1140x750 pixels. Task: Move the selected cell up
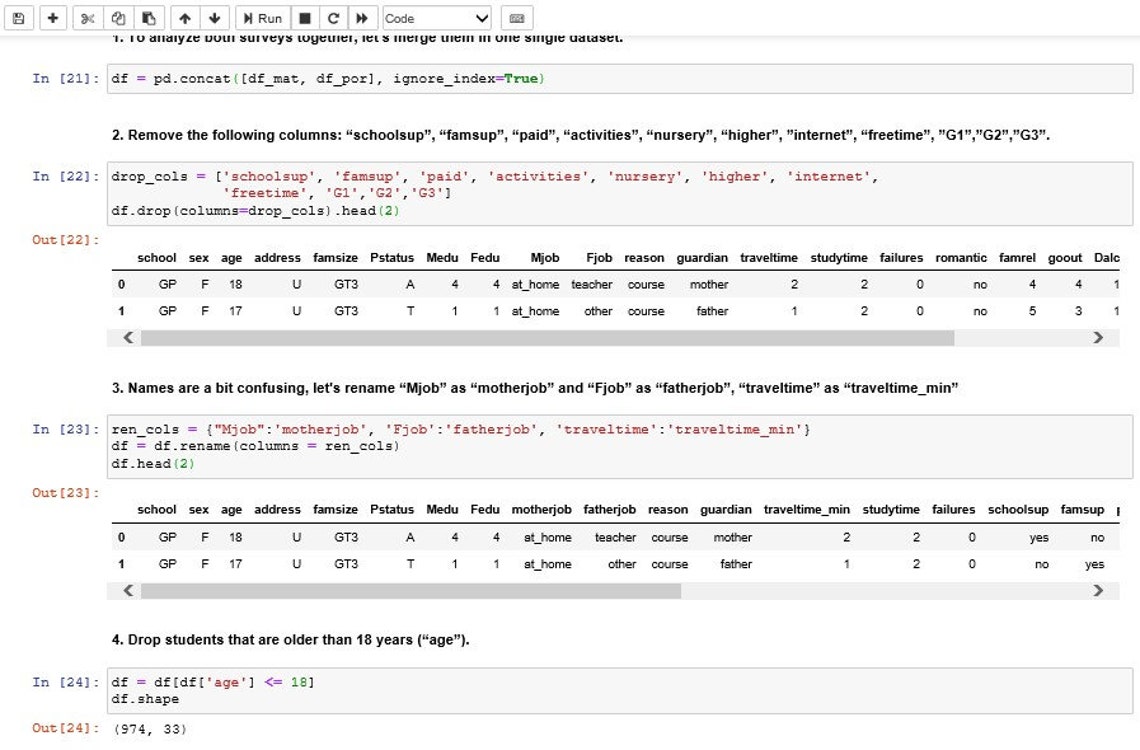[x=183, y=17]
